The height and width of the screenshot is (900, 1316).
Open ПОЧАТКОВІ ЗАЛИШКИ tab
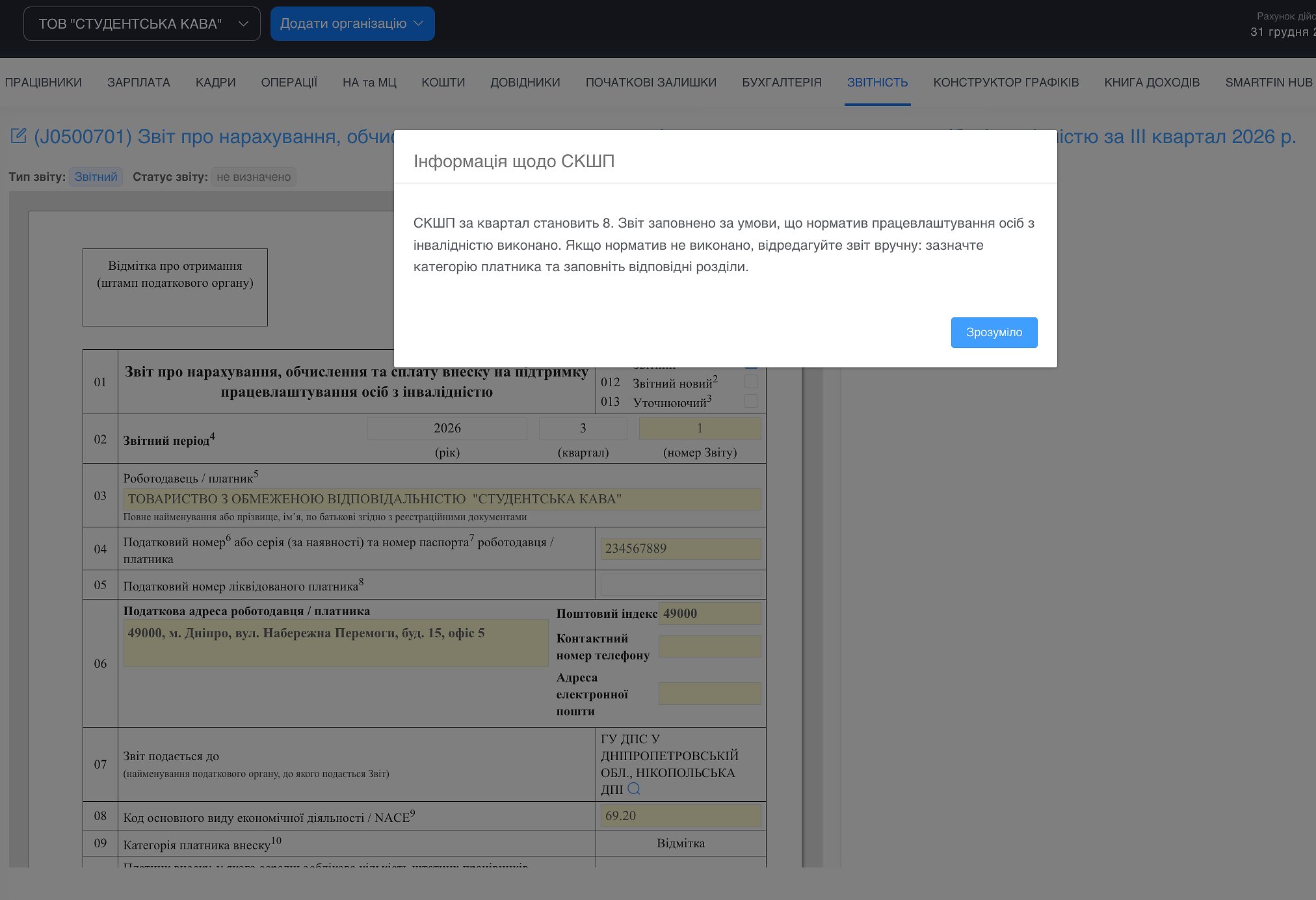[651, 83]
